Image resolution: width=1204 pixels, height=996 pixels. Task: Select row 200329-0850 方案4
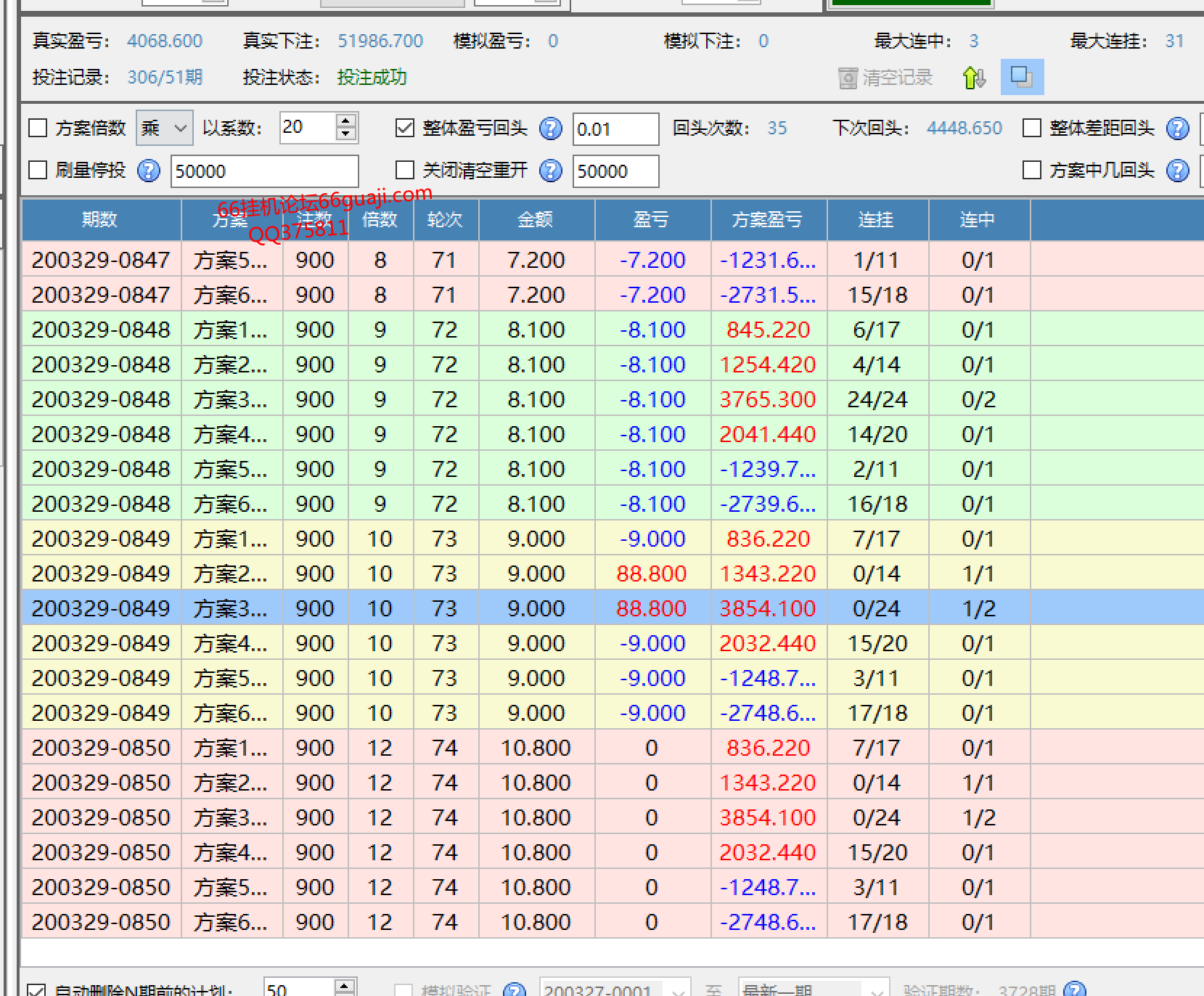pos(613,852)
